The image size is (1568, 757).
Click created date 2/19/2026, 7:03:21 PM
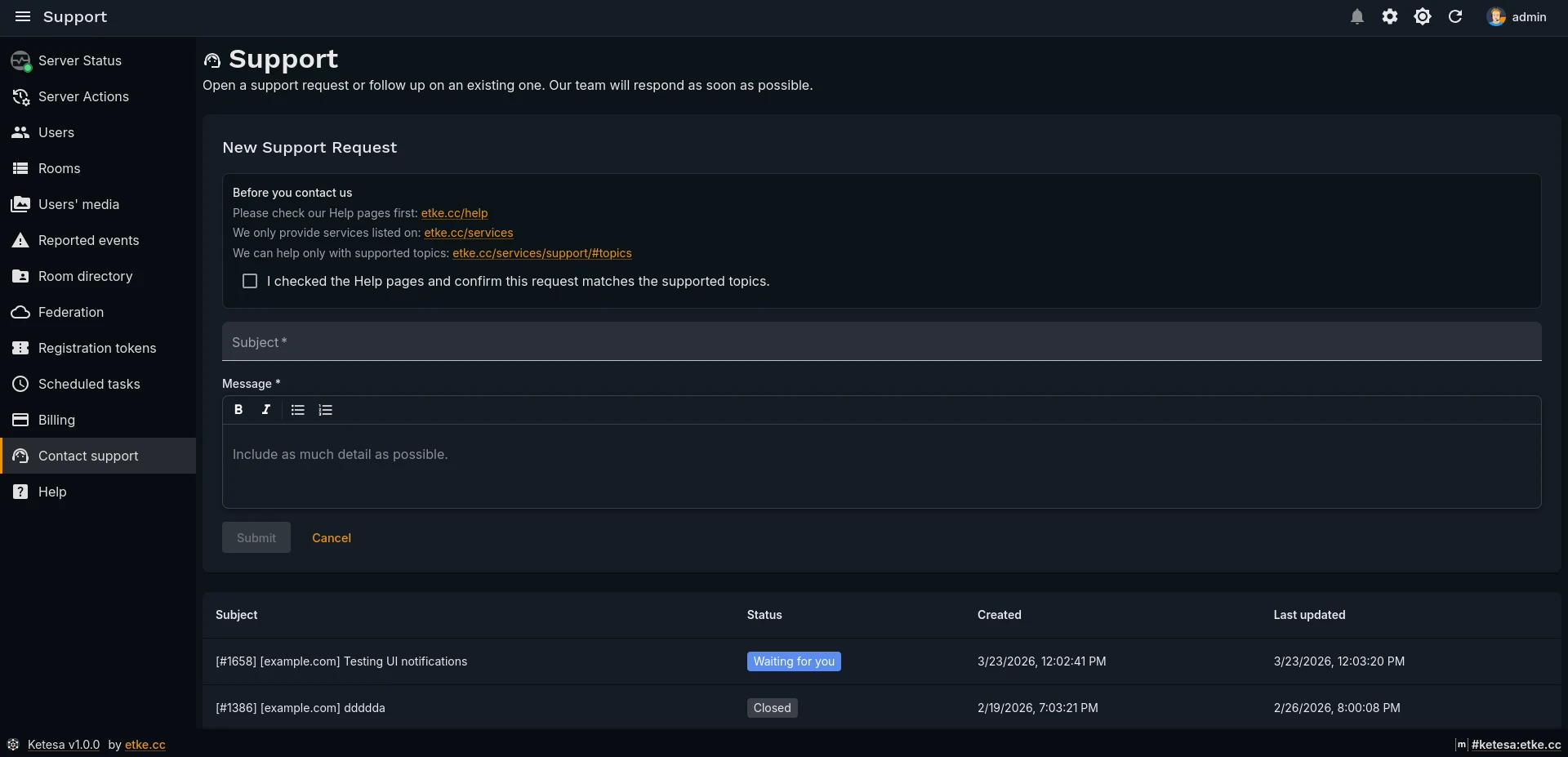pyautogui.click(x=1038, y=708)
